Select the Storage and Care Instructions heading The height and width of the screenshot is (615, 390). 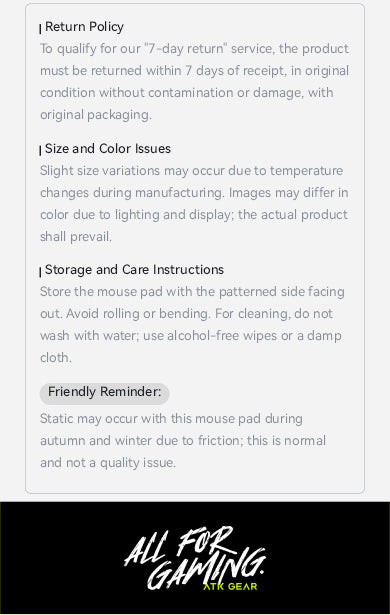[x=134, y=270]
